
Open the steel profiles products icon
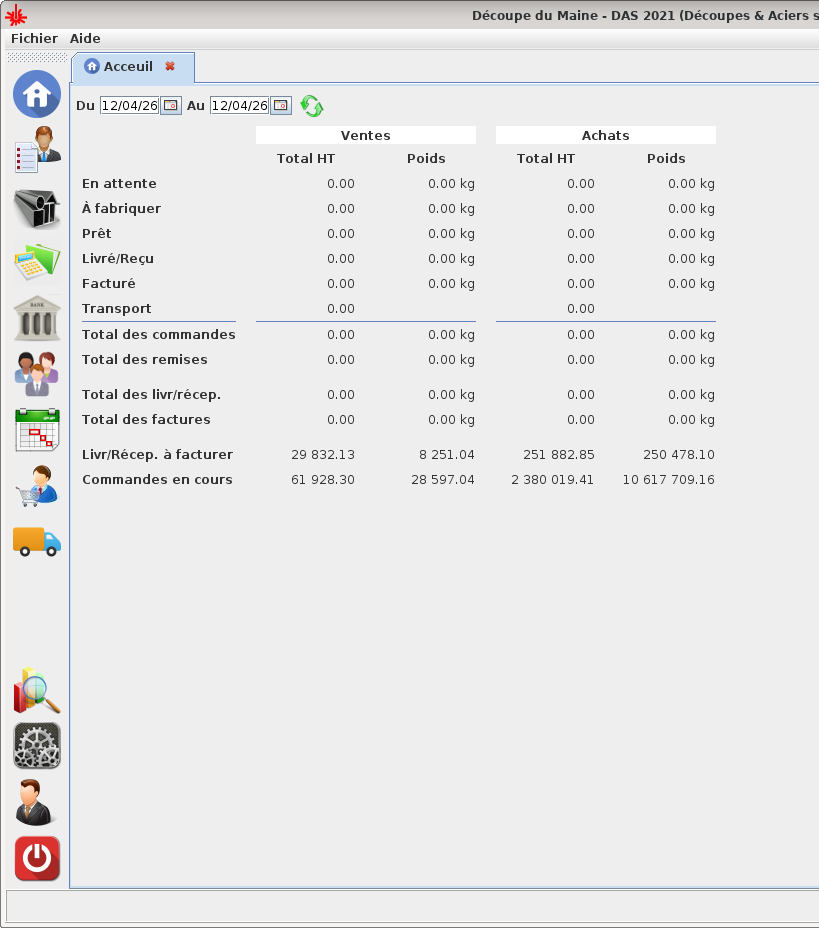point(37,208)
